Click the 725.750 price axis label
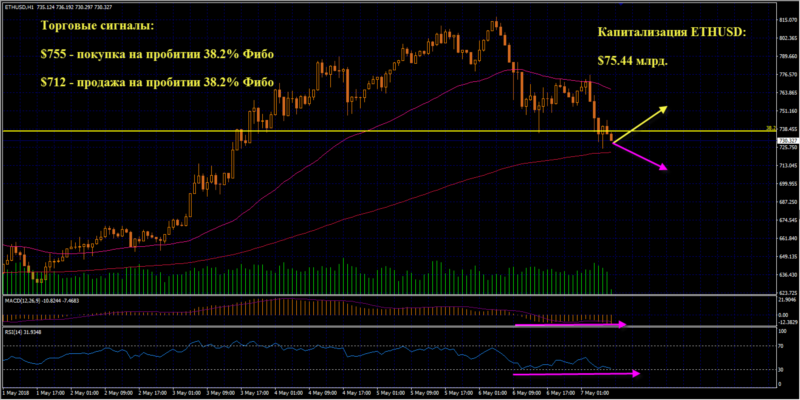800x400 pixels. pyautogui.click(x=786, y=147)
